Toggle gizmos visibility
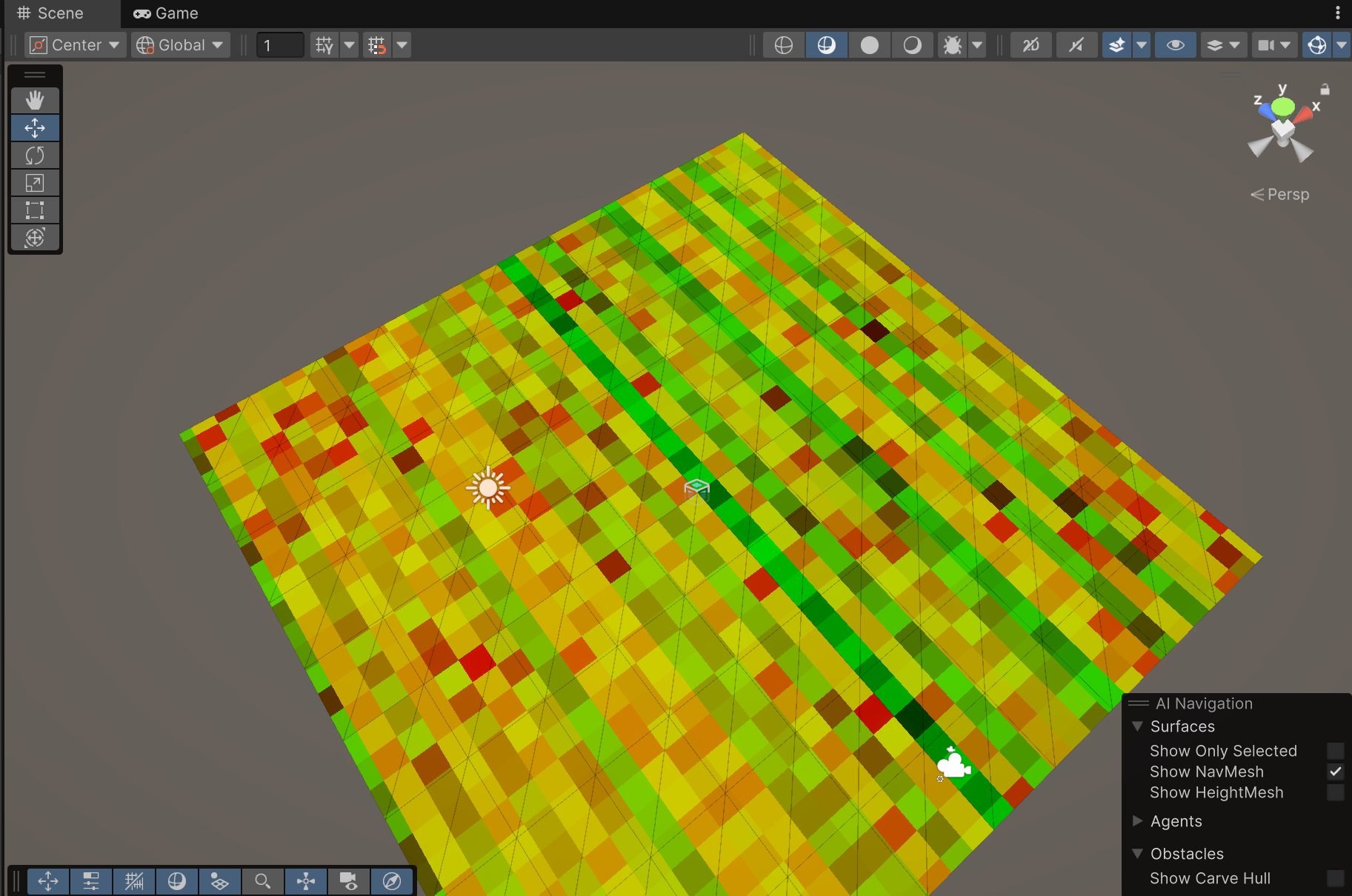Image resolution: width=1352 pixels, height=896 pixels. tap(1317, 45)
